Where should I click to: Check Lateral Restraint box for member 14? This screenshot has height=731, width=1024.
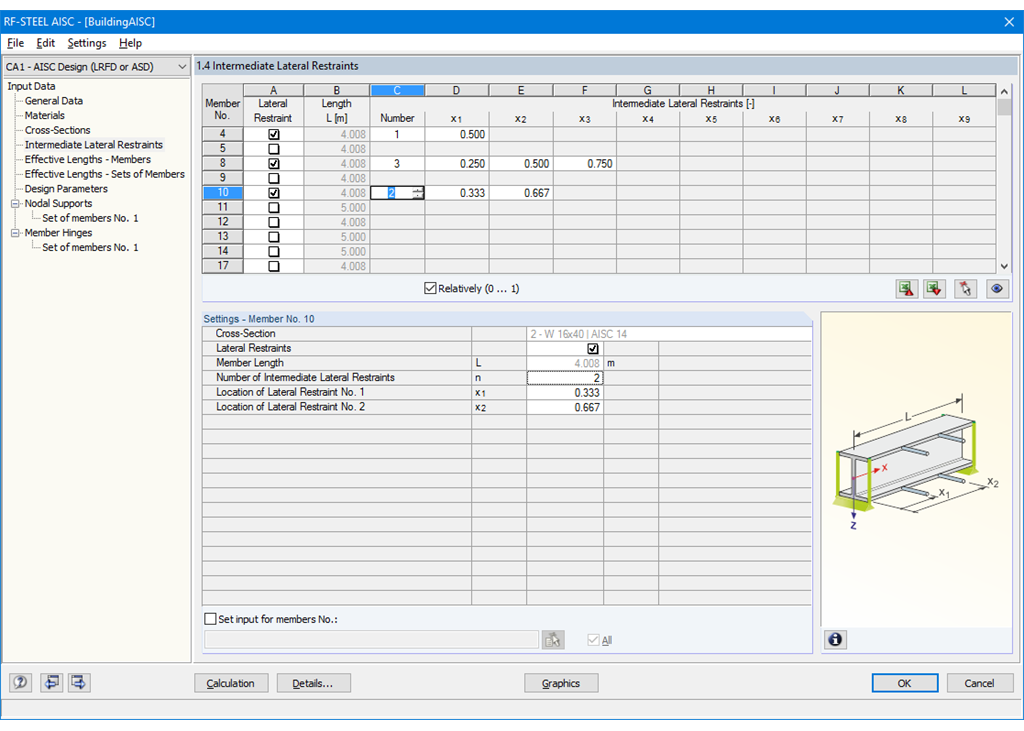[x=274, y=252]
